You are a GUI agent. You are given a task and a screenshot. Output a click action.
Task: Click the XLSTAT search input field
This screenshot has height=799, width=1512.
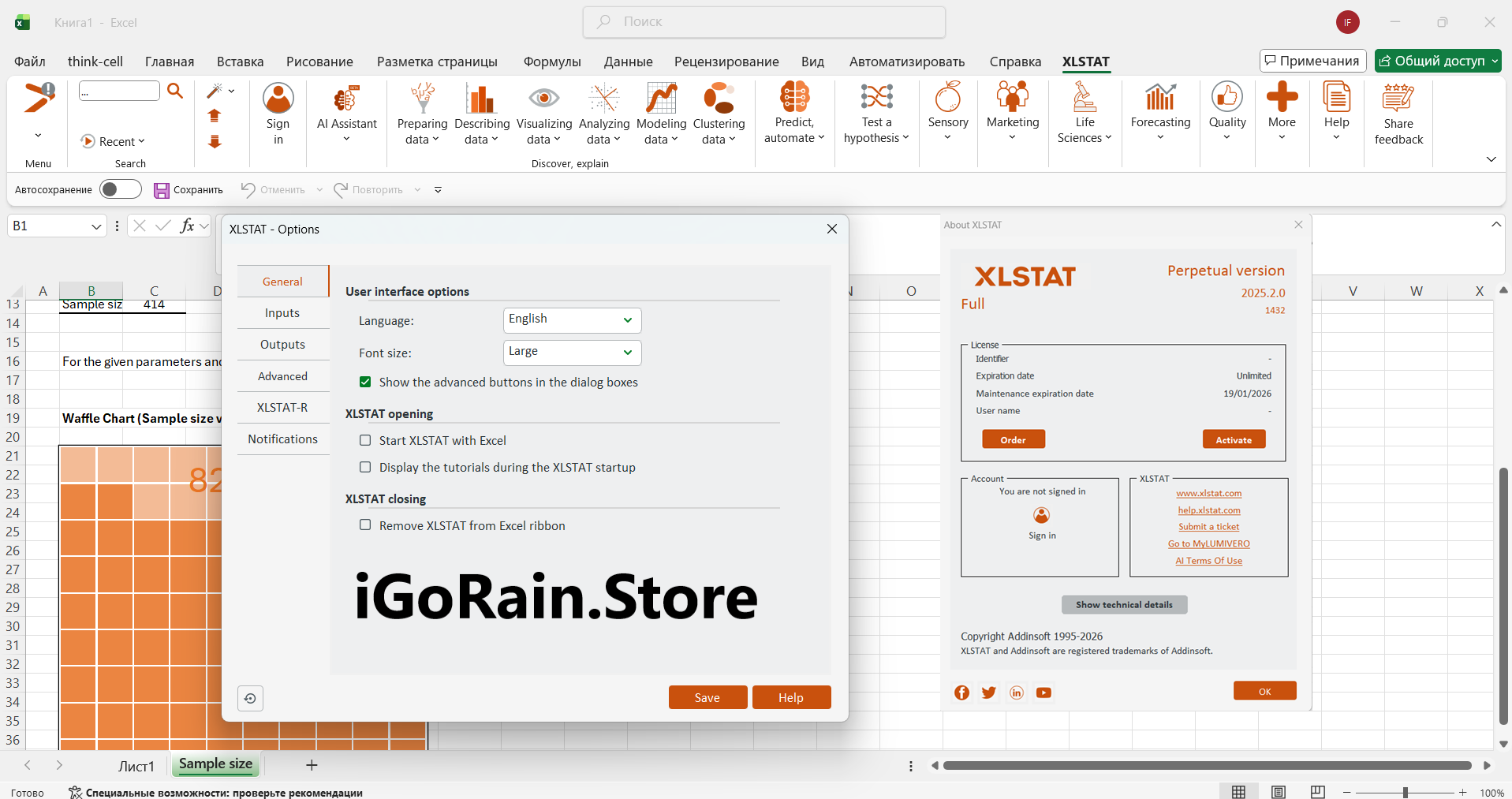pos(119,91)
